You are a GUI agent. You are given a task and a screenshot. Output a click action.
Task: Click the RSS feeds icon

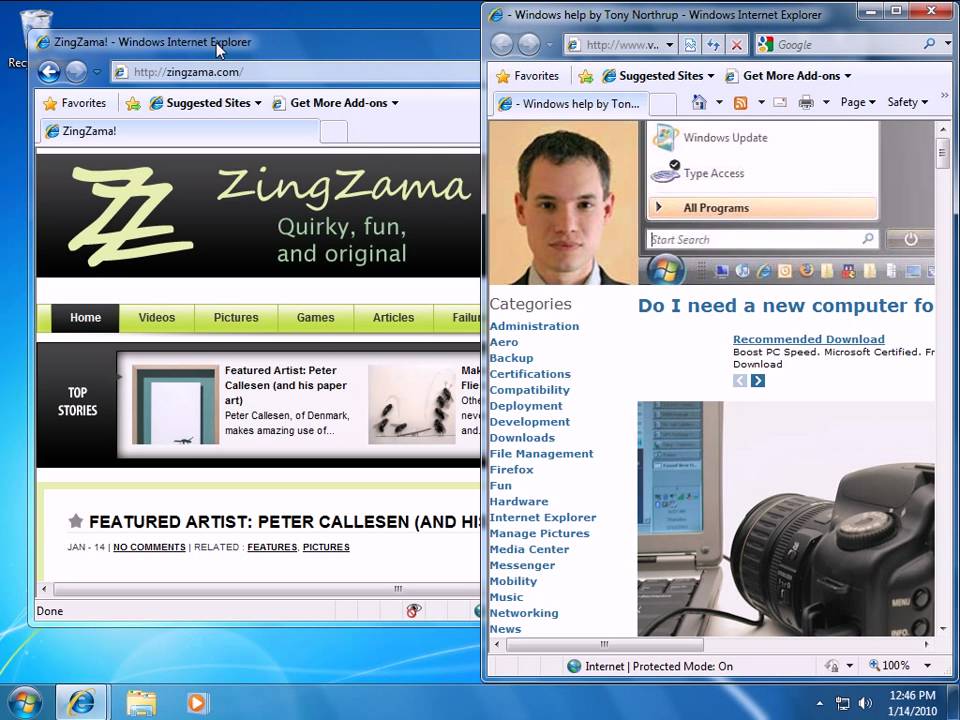pos(740,103)
